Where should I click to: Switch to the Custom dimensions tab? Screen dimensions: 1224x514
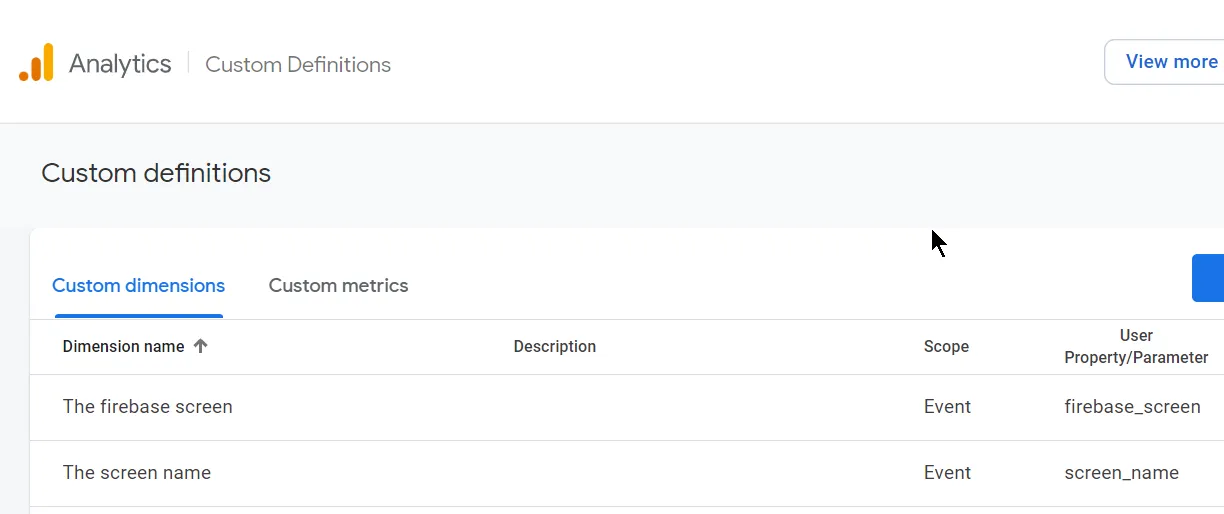pyautogui.click(x=138, y=286)
